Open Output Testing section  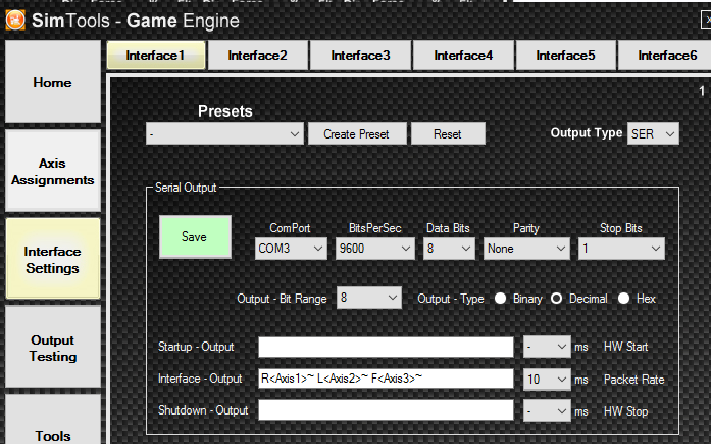[x=53, y=347]
